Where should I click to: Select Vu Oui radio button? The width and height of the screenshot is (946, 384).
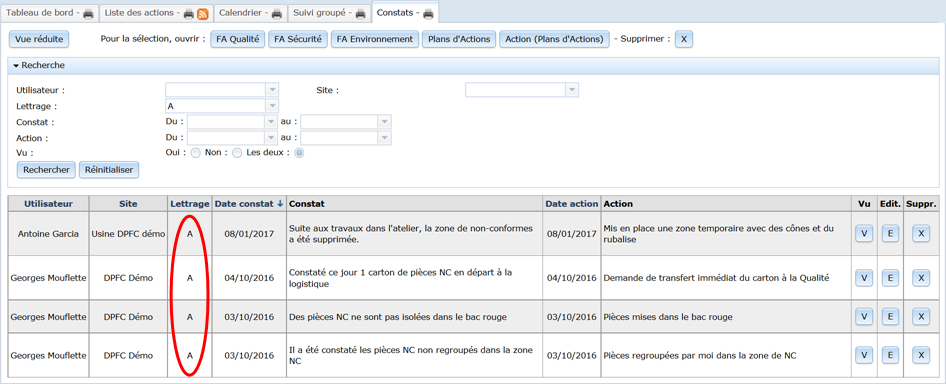[195, 153]
